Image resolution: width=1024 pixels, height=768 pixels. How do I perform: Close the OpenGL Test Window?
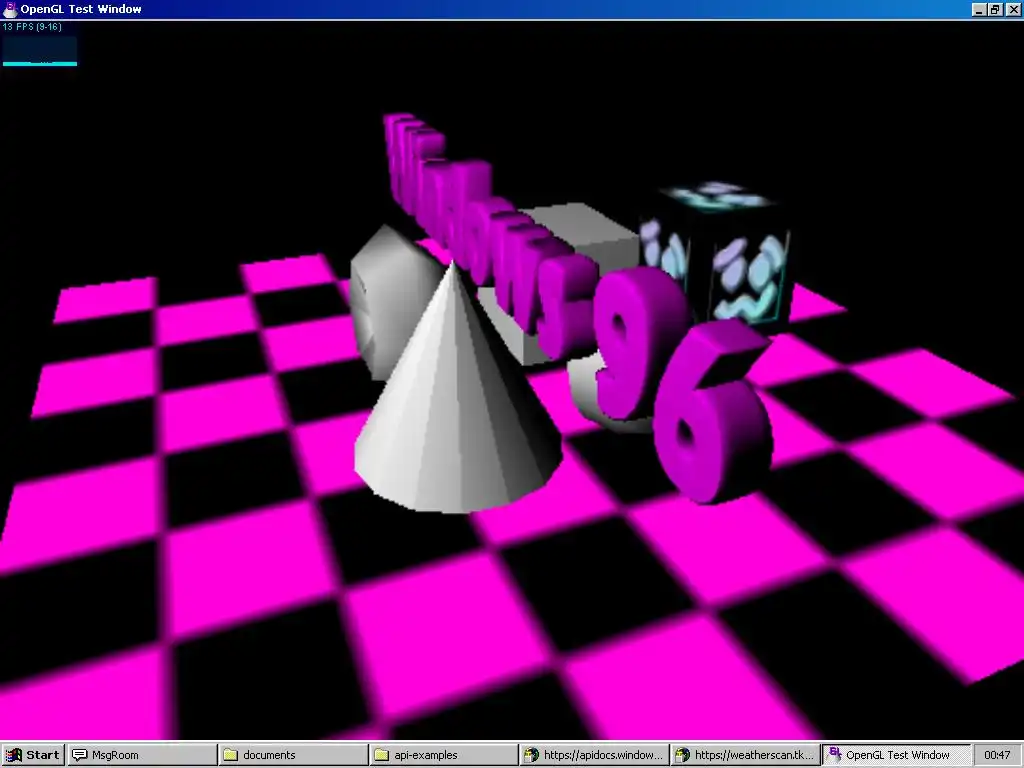1012,9
